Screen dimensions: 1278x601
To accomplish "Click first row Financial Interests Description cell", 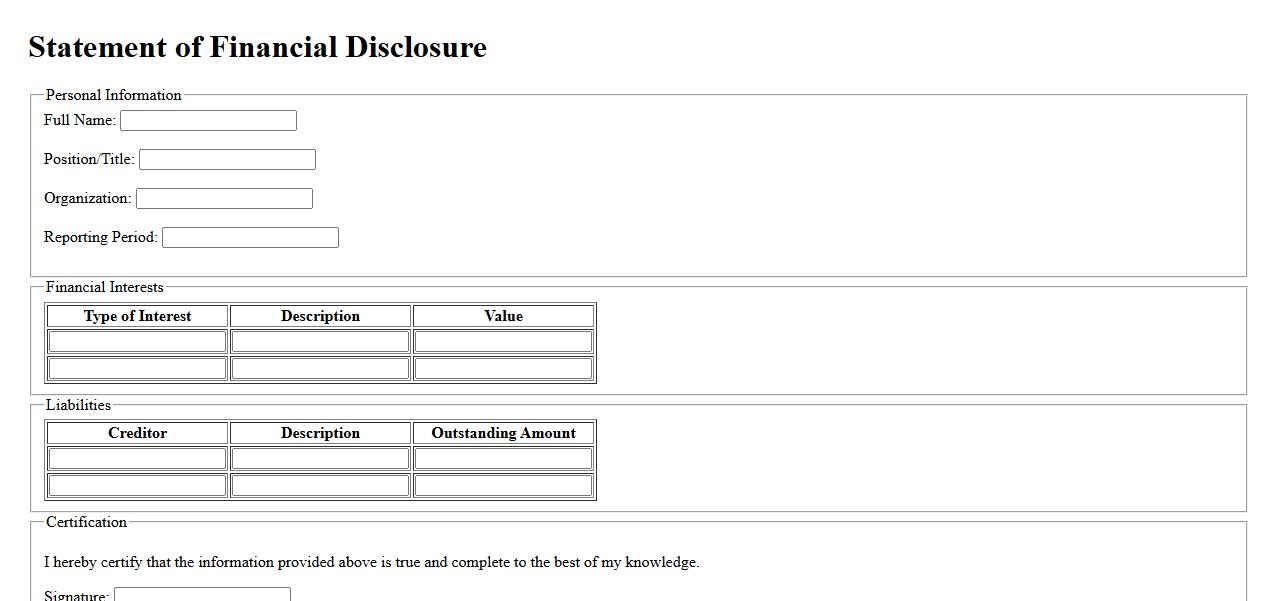I will click(320, 342).
